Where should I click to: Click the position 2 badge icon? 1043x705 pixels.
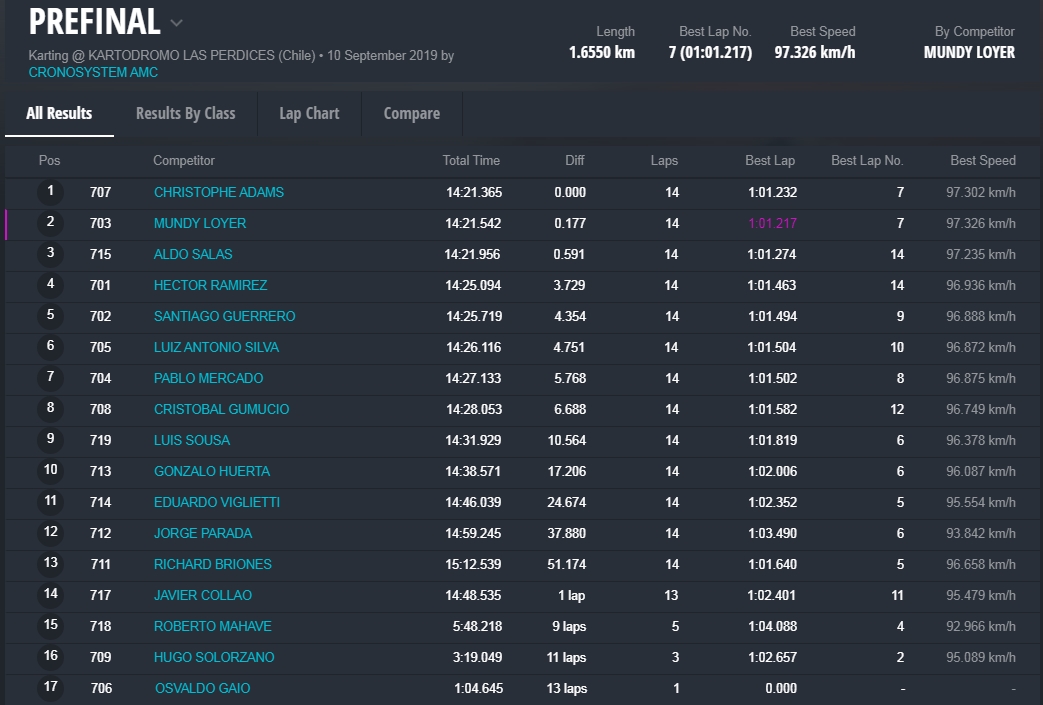[50, 222]
